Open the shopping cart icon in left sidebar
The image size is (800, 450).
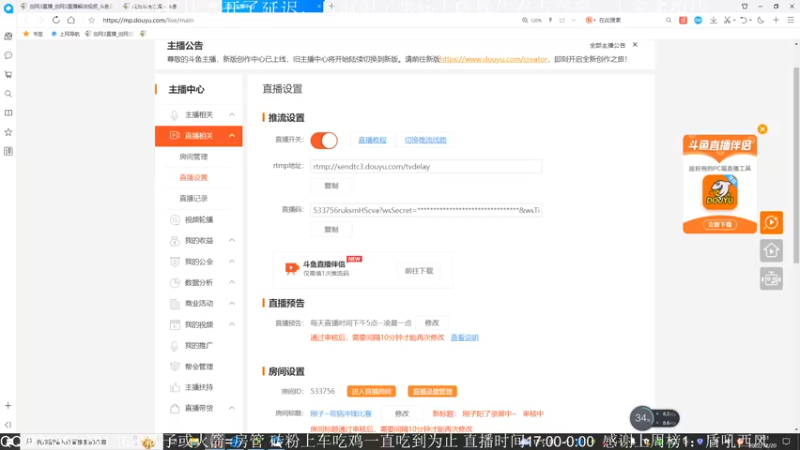tap(8, 74)
